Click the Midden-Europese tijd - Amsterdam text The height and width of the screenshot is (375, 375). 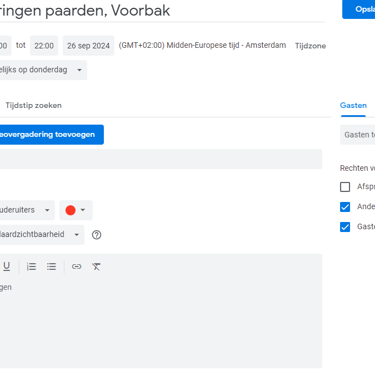[x=226, y=45]
